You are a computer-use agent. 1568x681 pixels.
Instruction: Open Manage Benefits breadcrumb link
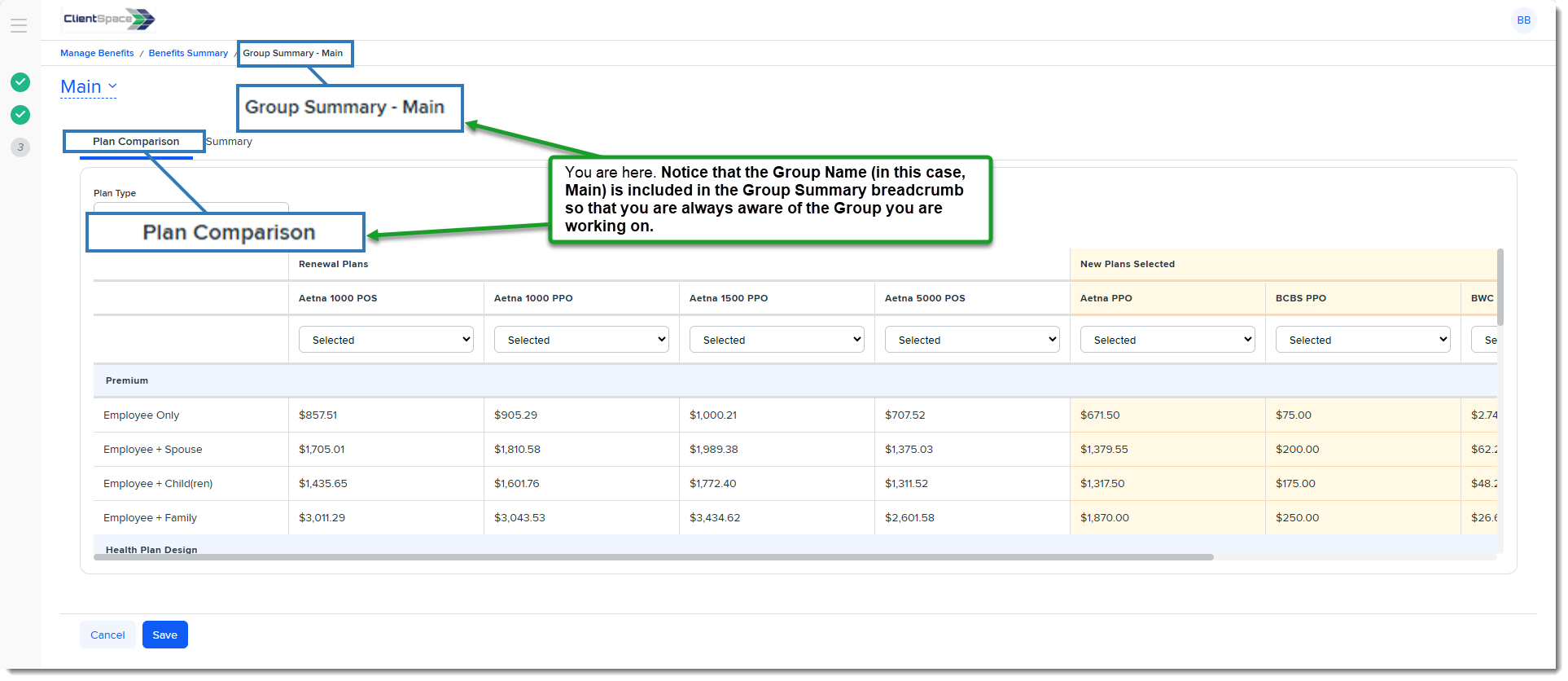(x=97, y=53)
